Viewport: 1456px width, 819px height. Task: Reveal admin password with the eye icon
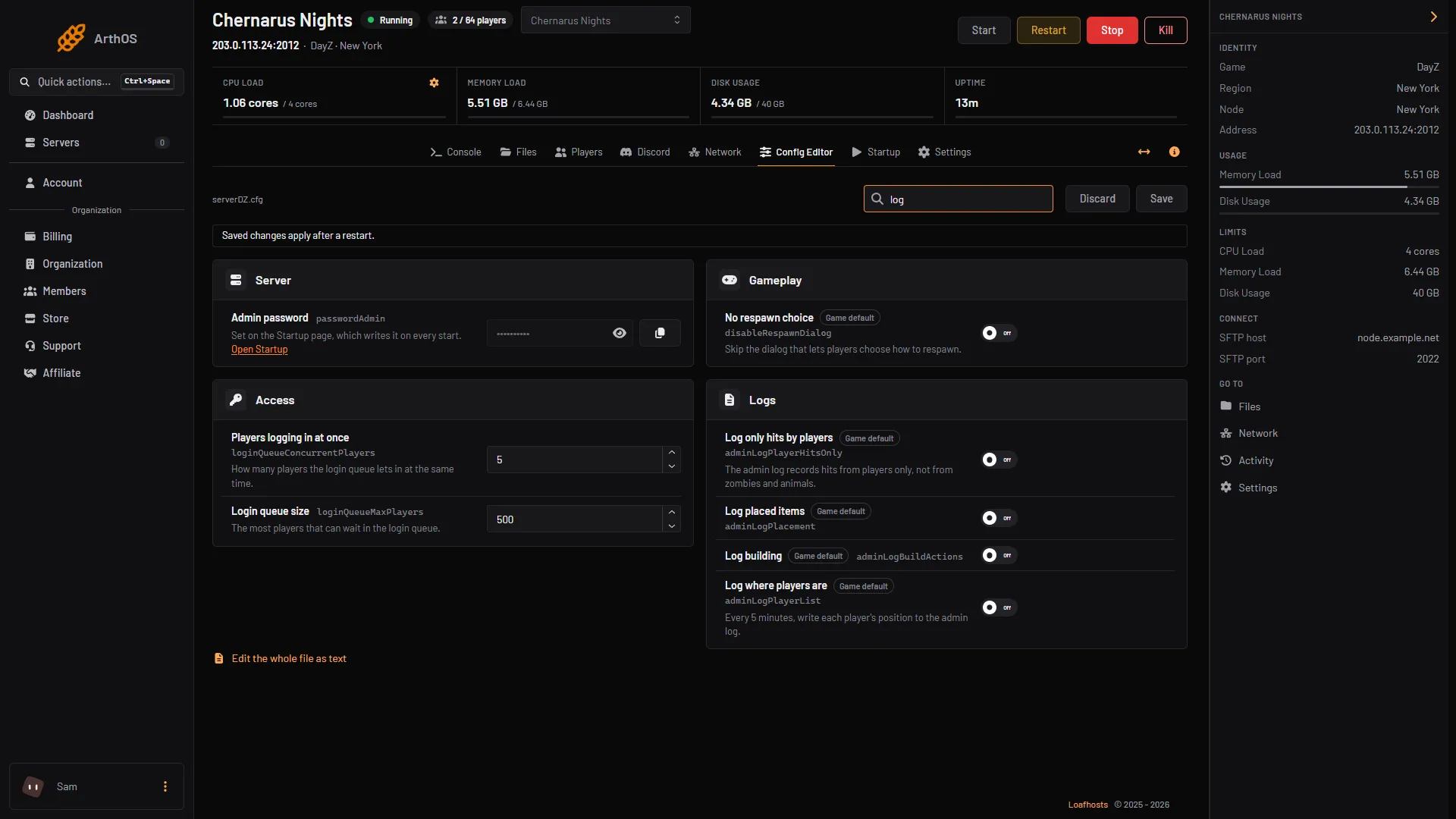click(x=620, y=333)
